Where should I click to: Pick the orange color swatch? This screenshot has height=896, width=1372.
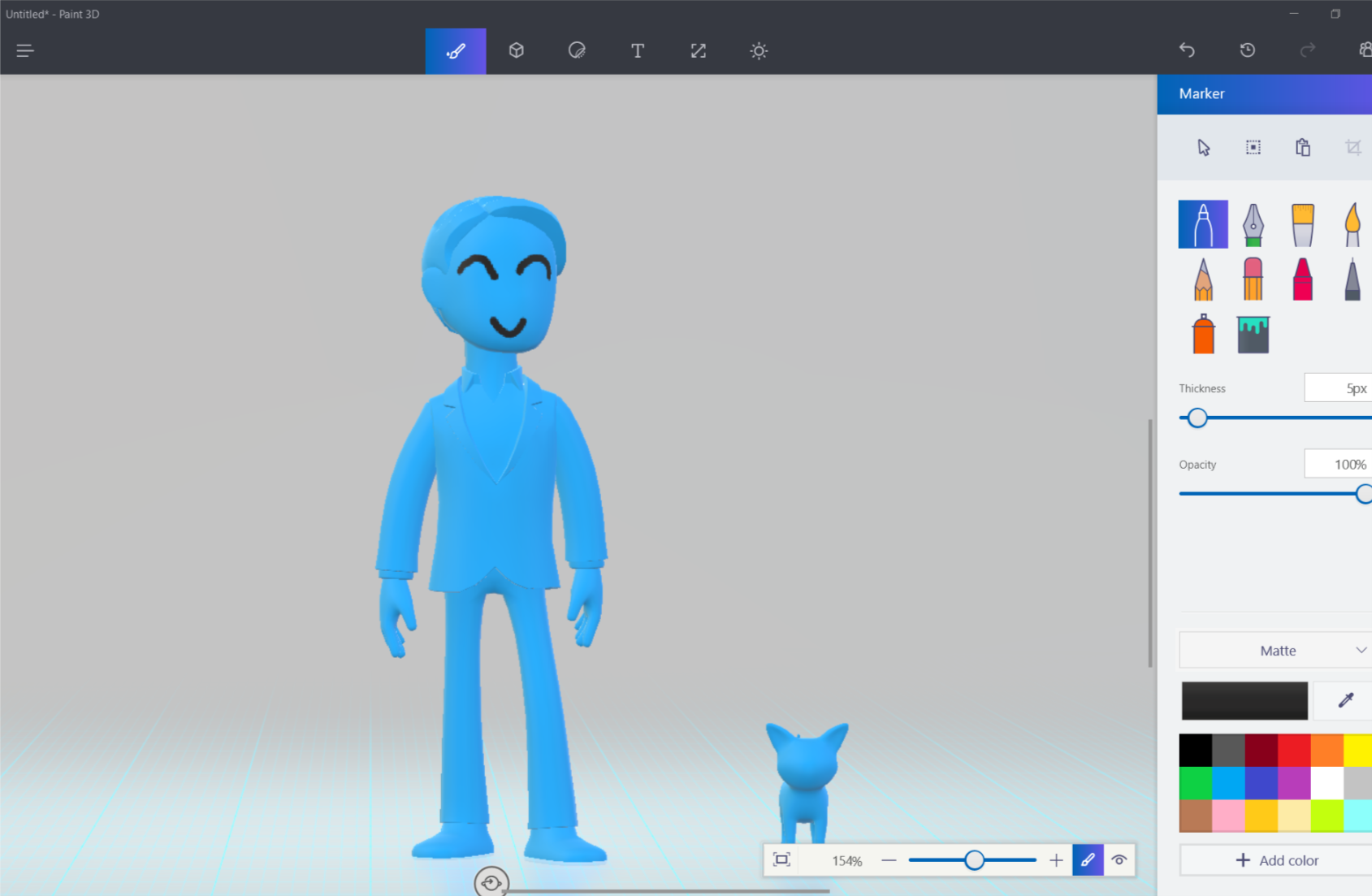coord(1327,750)
